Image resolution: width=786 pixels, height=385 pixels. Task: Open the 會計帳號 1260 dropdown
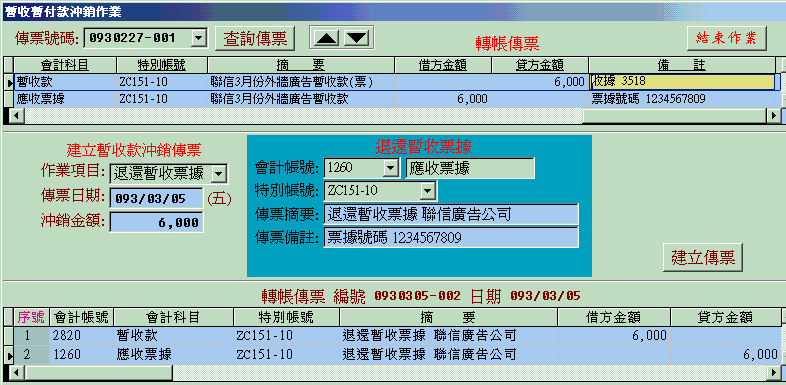[x=390, y=168]
